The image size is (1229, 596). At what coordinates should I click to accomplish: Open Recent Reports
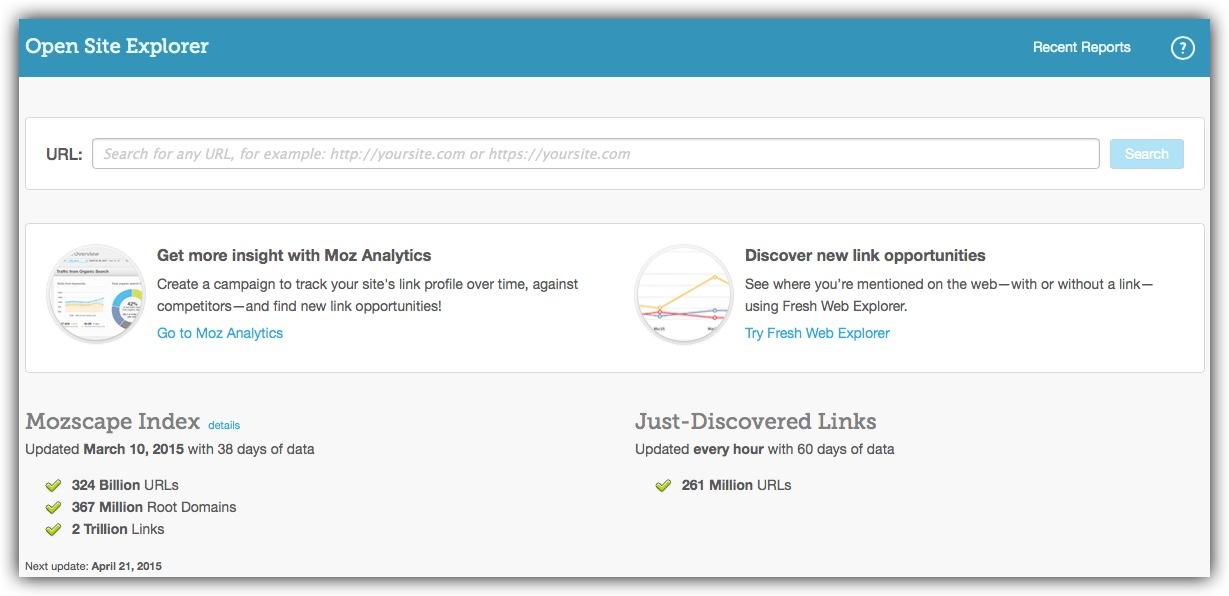(1081, 47)
